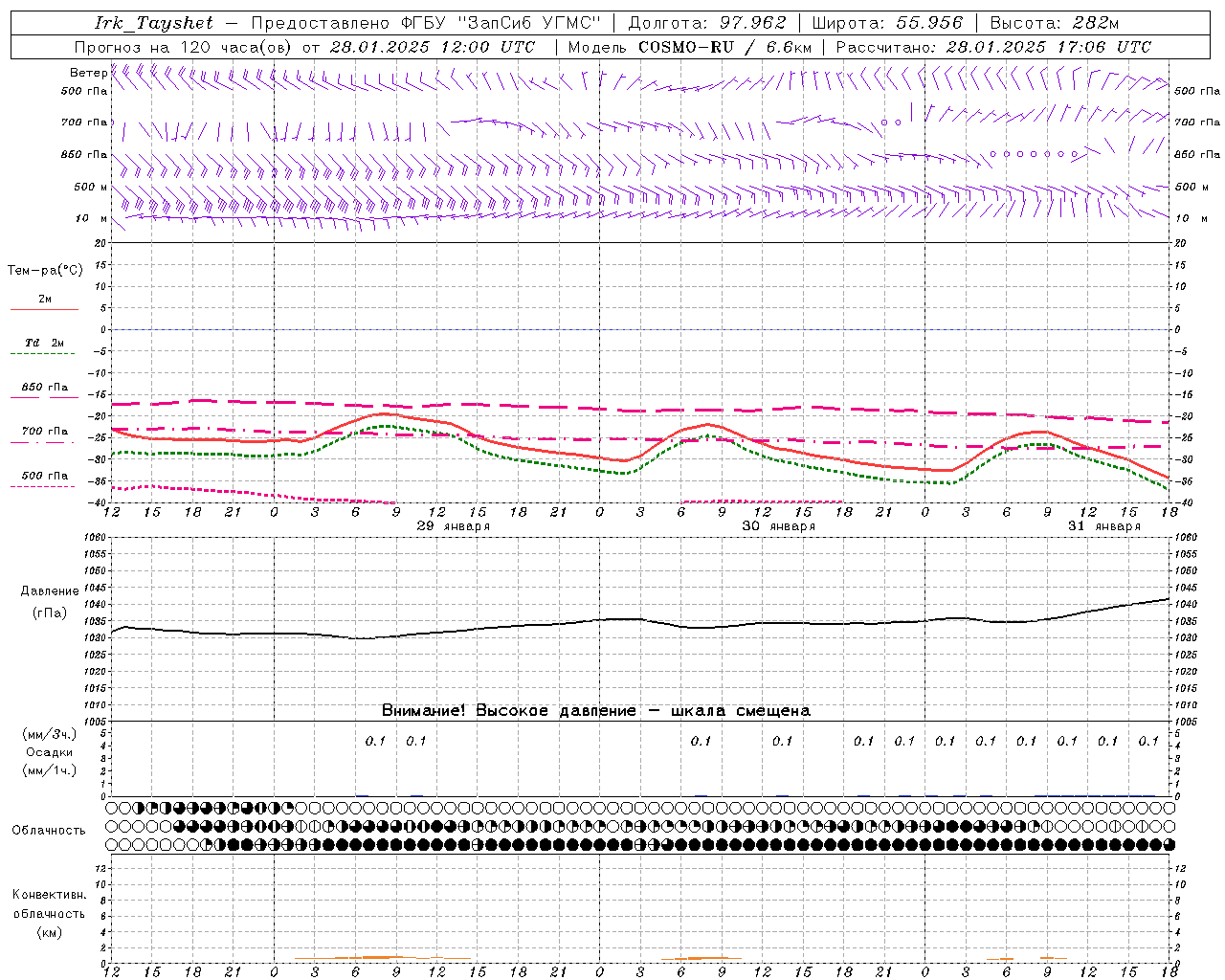Image resolution: width=1225 pixels, height=980 pixels.
Task: Select the provider text ФГБУ "ЗапСиб УГМС"
Action: tap(501, 23)
